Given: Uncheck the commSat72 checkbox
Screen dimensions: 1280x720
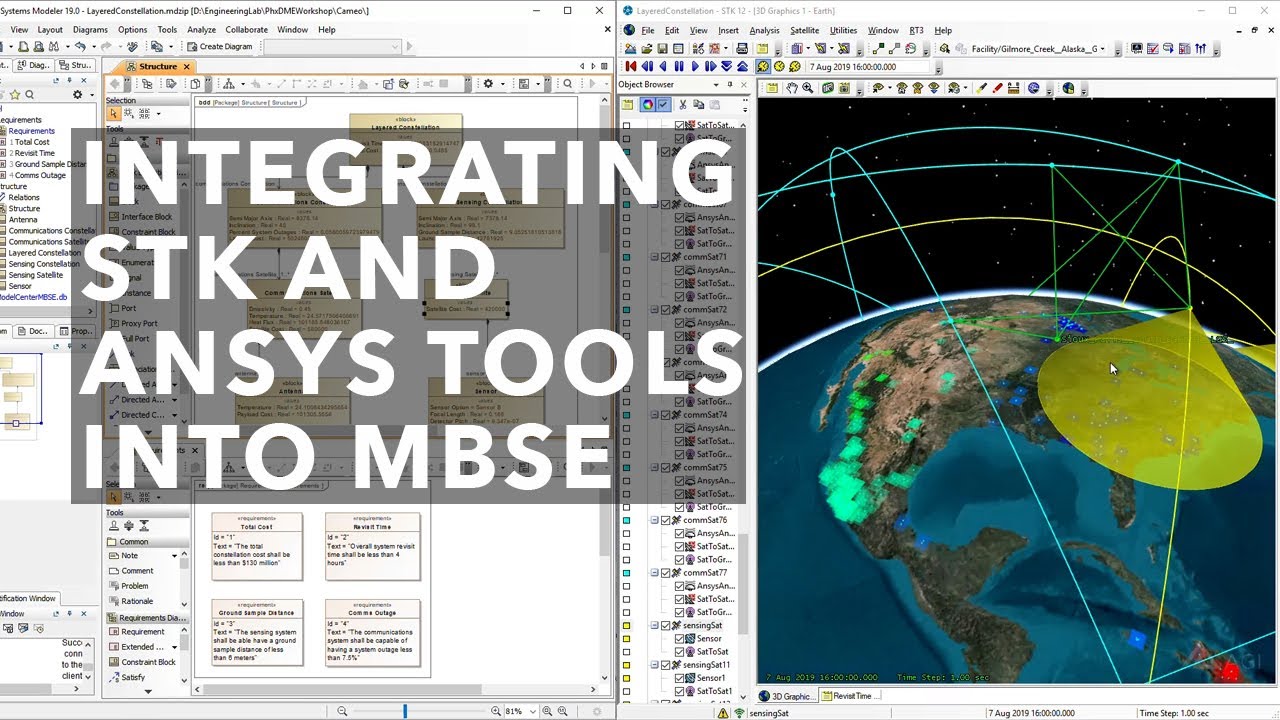Looking at the screenshot, I should (666, 310).
